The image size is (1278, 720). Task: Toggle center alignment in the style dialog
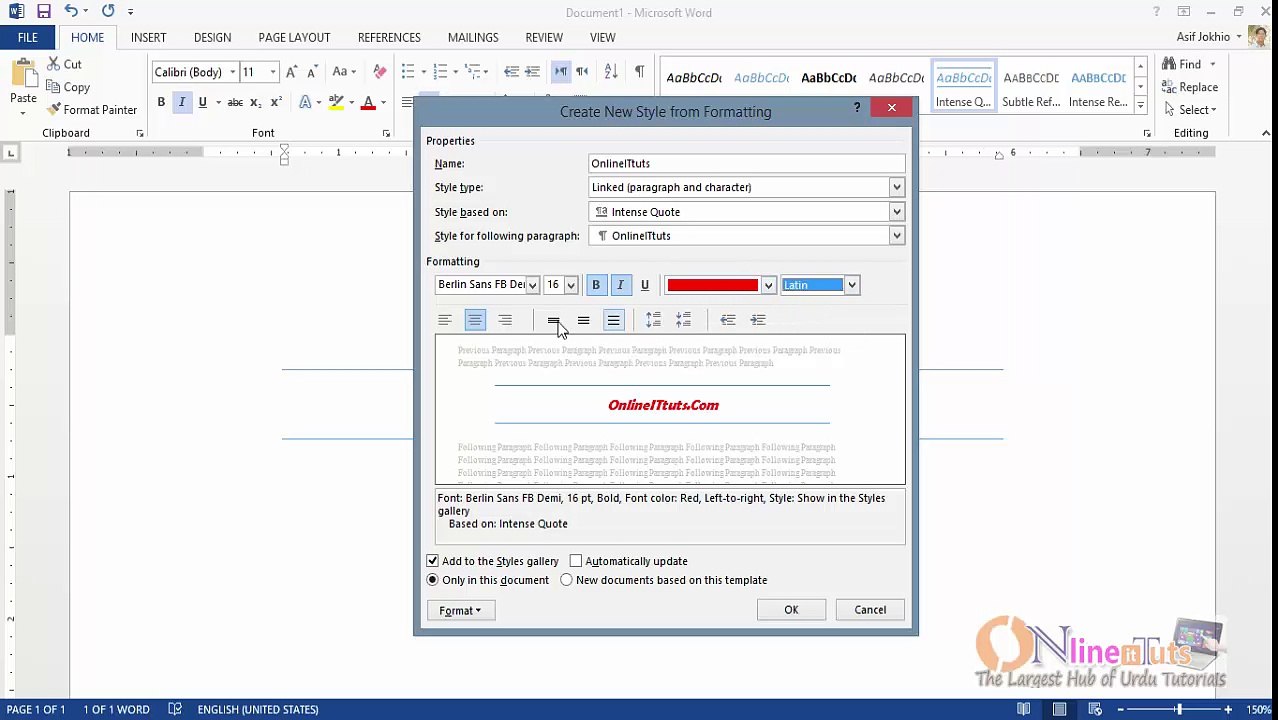[475, 320]
